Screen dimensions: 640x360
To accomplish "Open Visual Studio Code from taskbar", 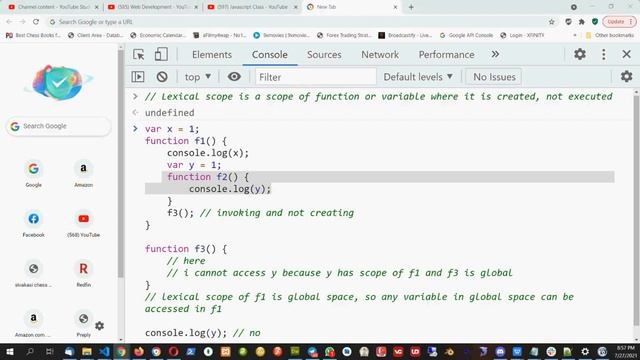I will (x=104, y=351).
